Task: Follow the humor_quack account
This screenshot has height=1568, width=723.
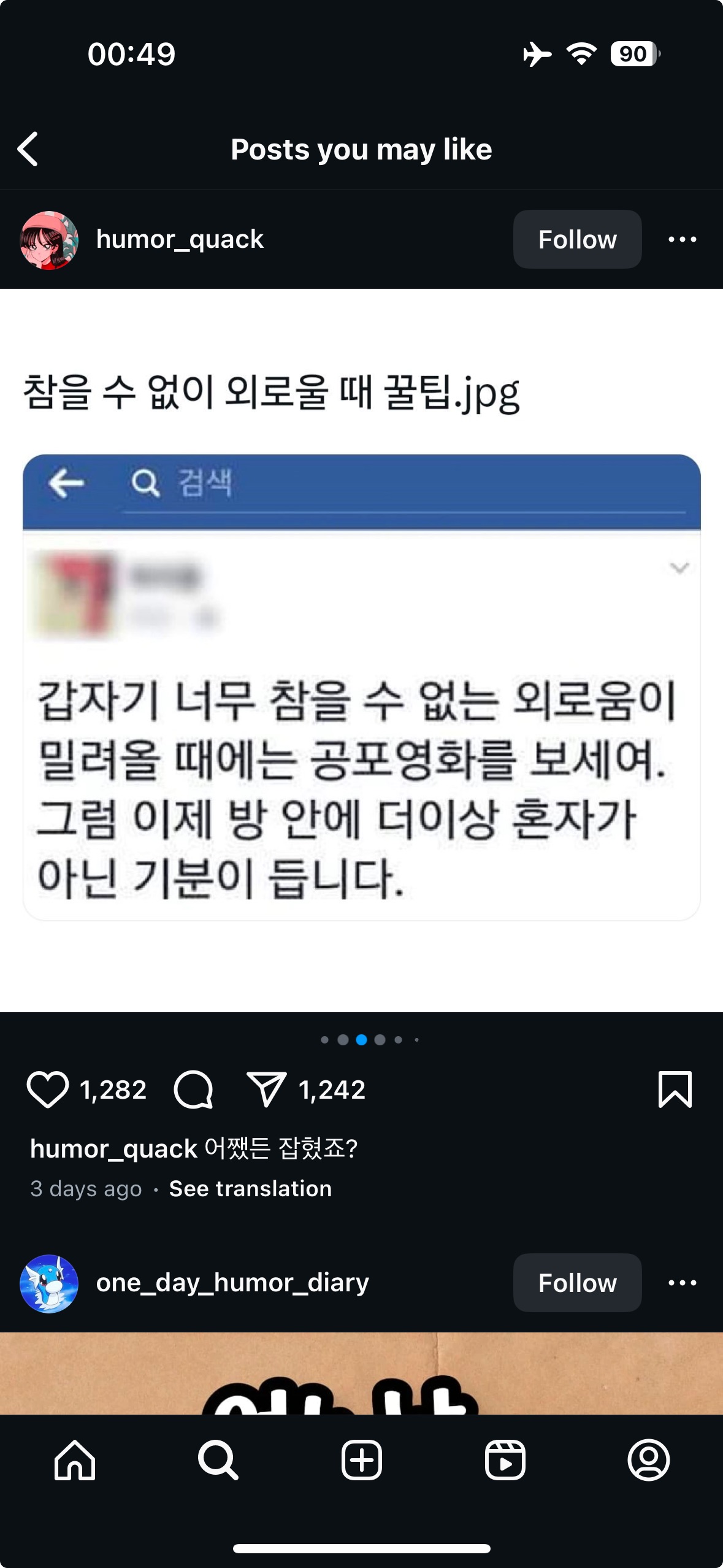Action: [577, 239]
